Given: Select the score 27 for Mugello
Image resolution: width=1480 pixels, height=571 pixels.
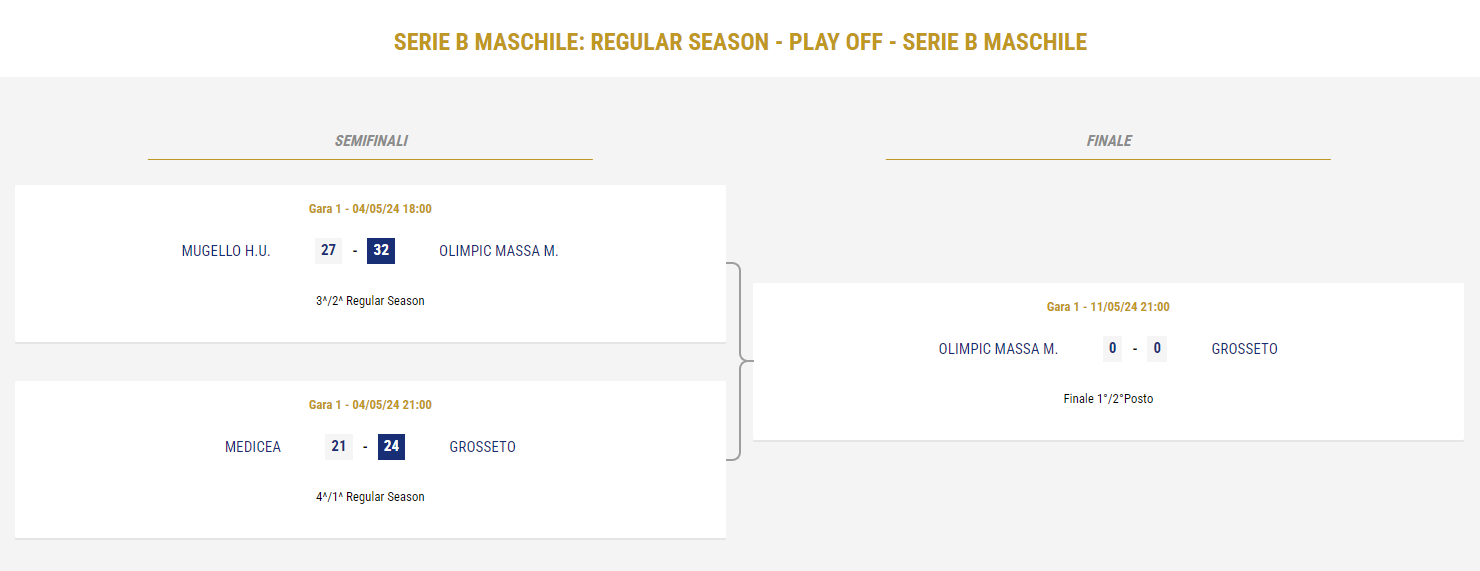Looking at the screenshot, I should pos(328,250).
